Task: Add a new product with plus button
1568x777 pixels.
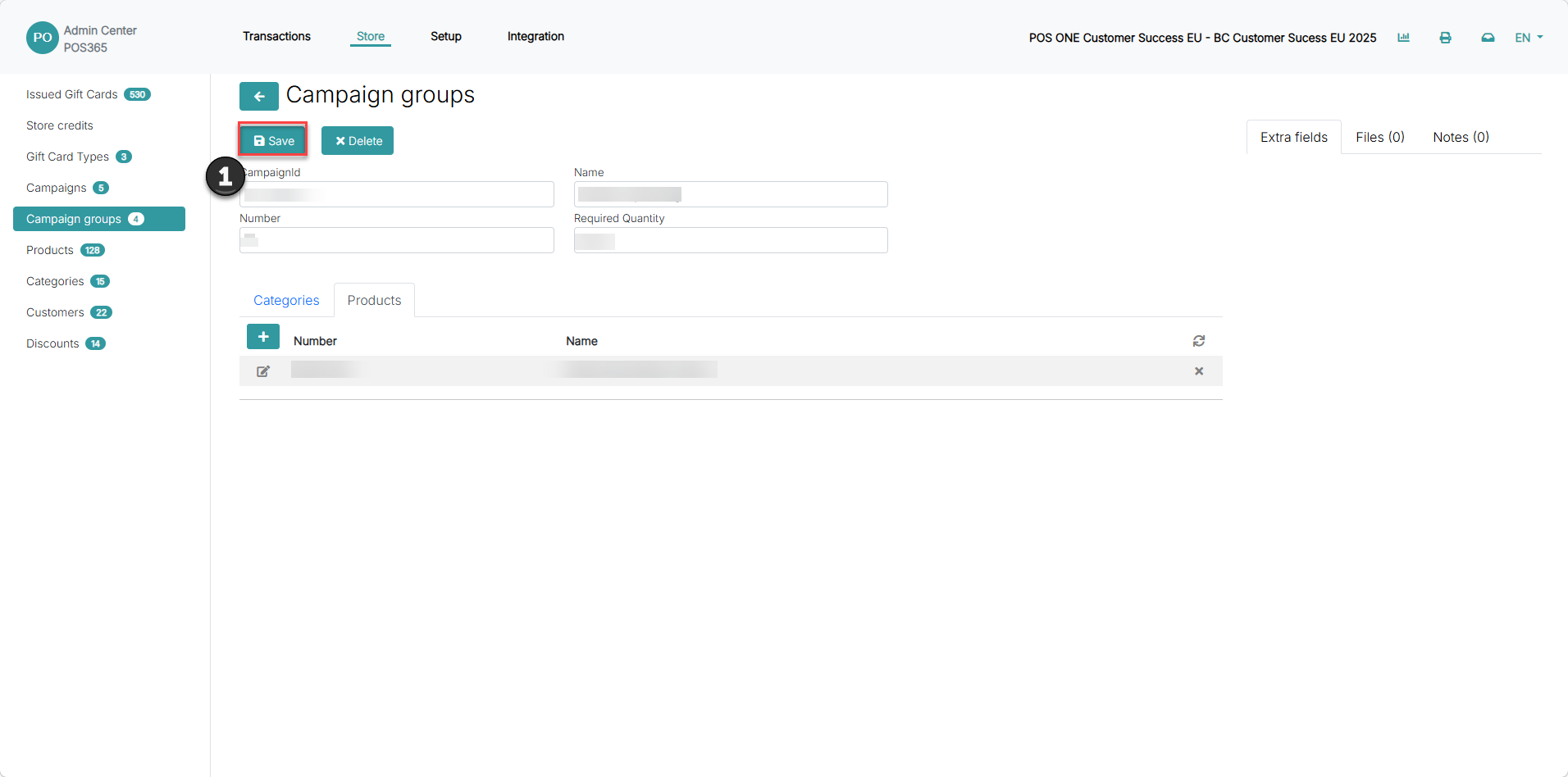Action: click(263, 337)
